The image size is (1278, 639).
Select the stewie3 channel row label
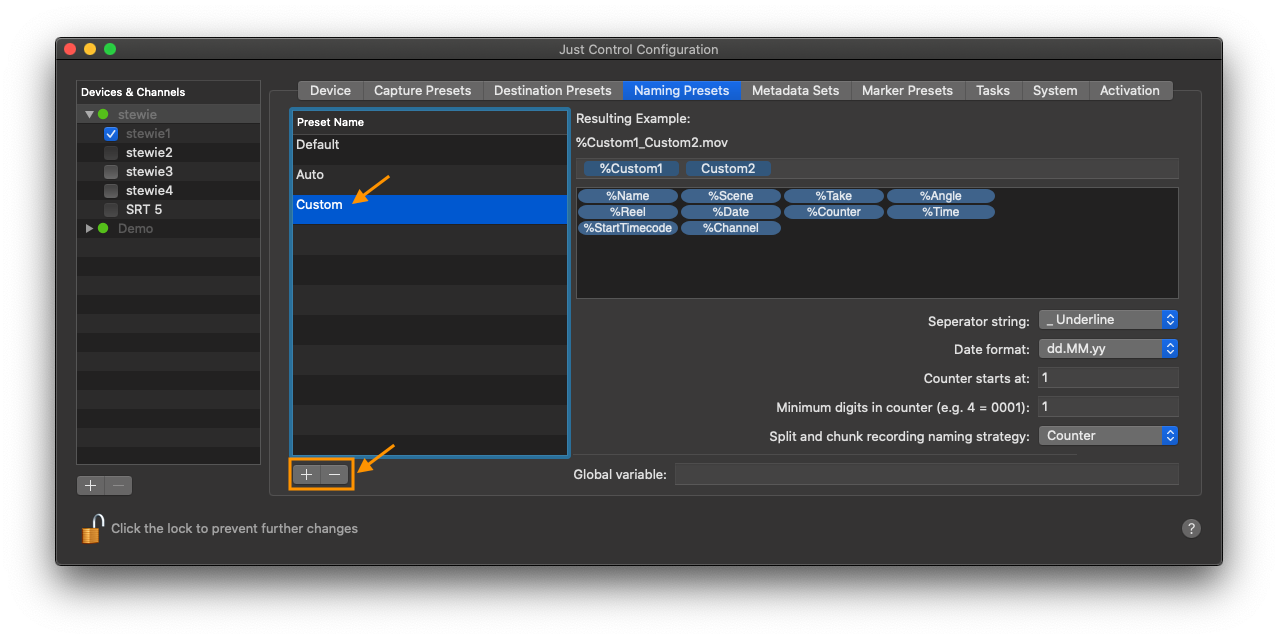tap(149, 171)
